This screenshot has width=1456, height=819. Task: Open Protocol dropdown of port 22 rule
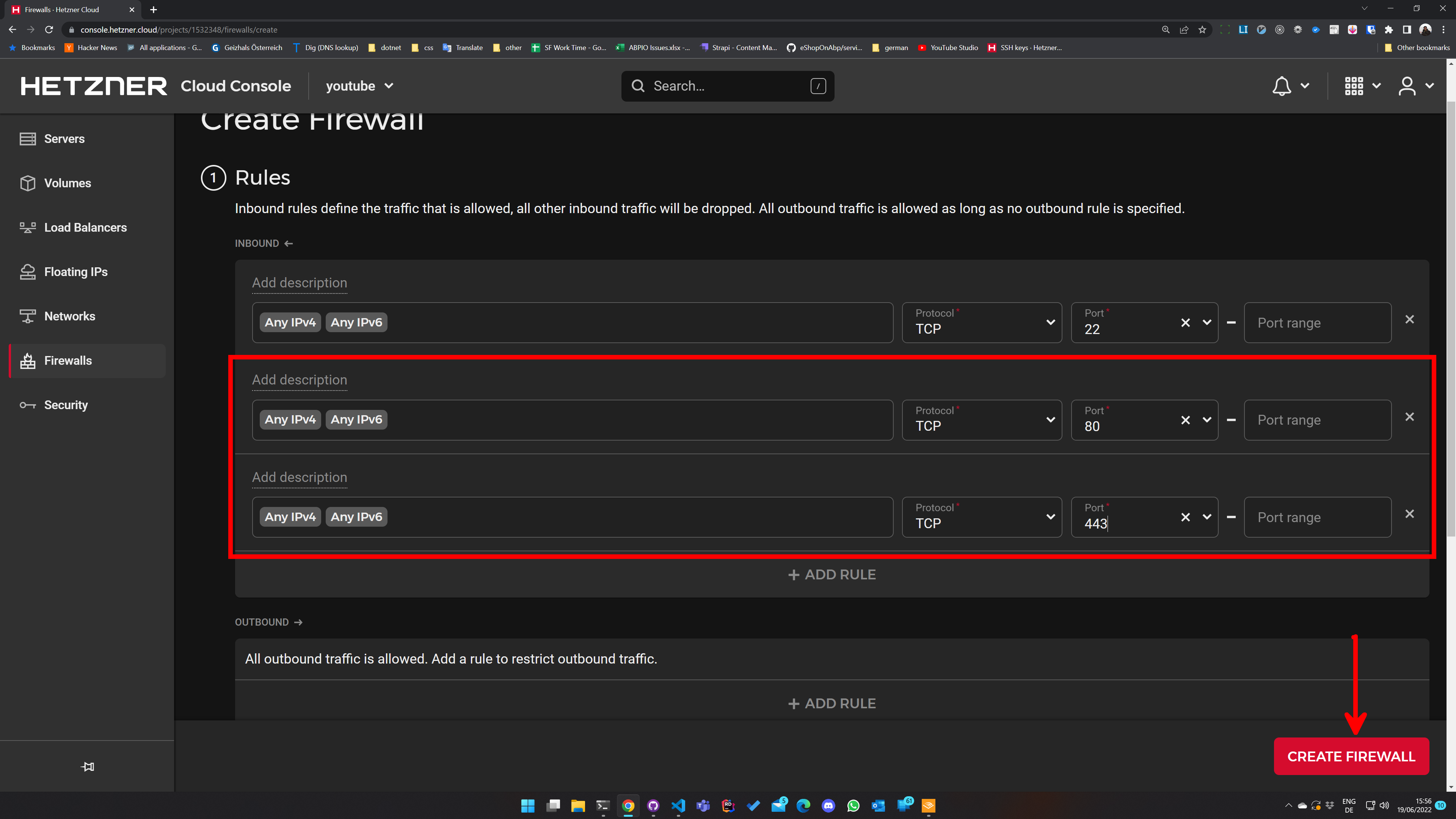pyautogui.click(x=982, y=323)
